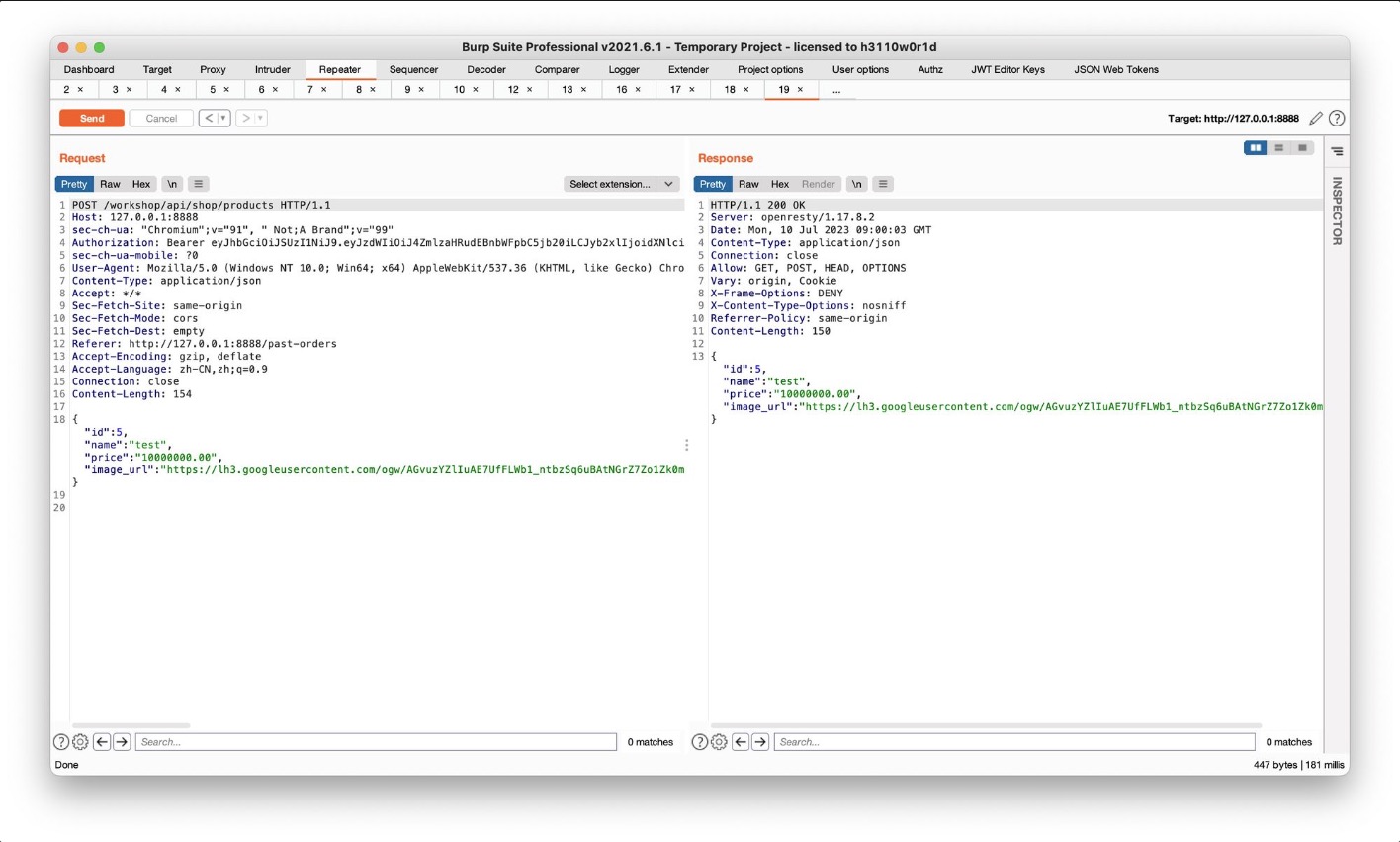
Task: Close Repeater tab 19
Action: [x=800, y=90]
